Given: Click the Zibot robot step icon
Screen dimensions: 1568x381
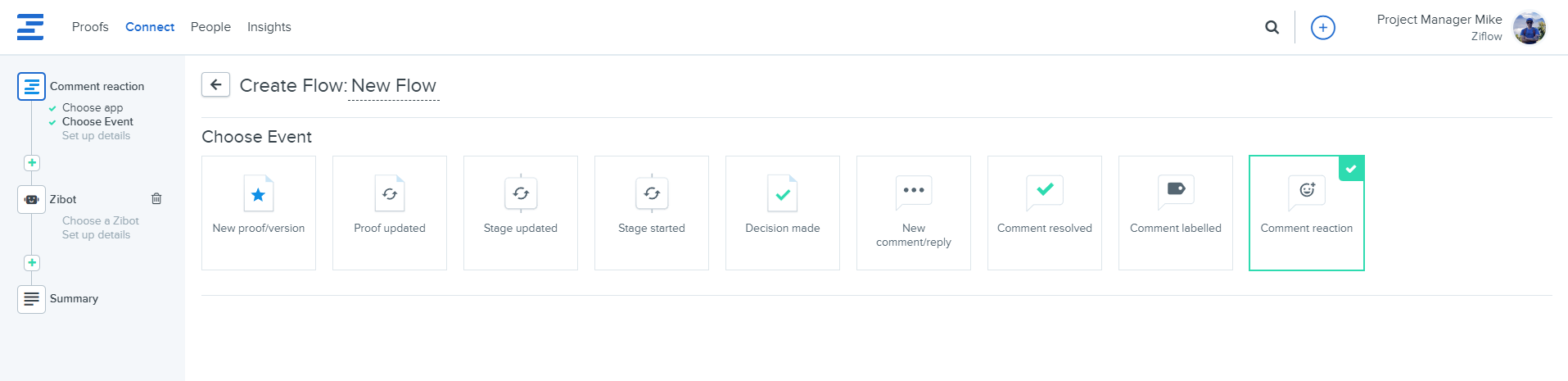Looking at the screenshot, I should click(31, 199).
